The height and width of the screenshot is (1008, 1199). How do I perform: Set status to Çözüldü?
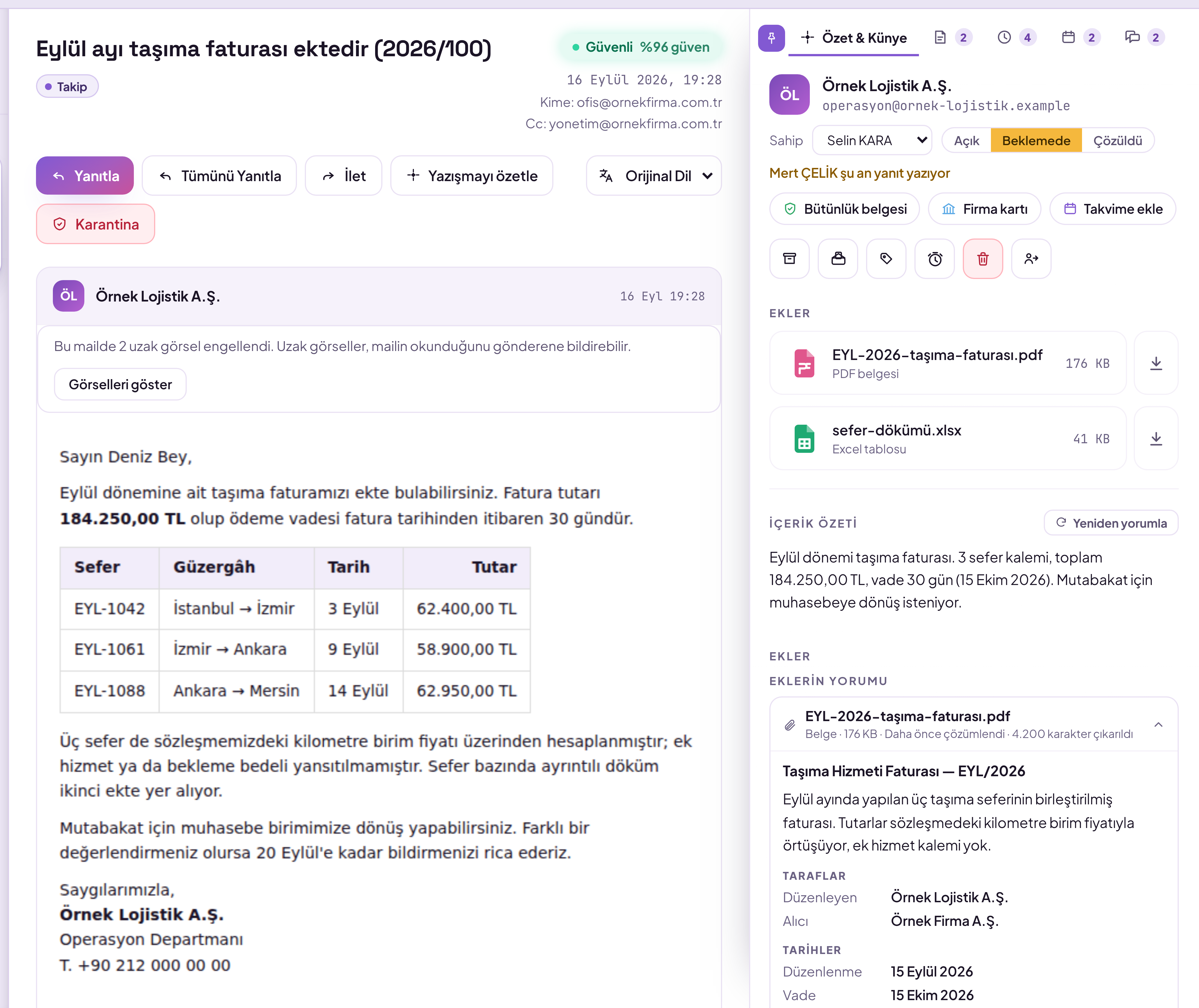[1117, 141]
